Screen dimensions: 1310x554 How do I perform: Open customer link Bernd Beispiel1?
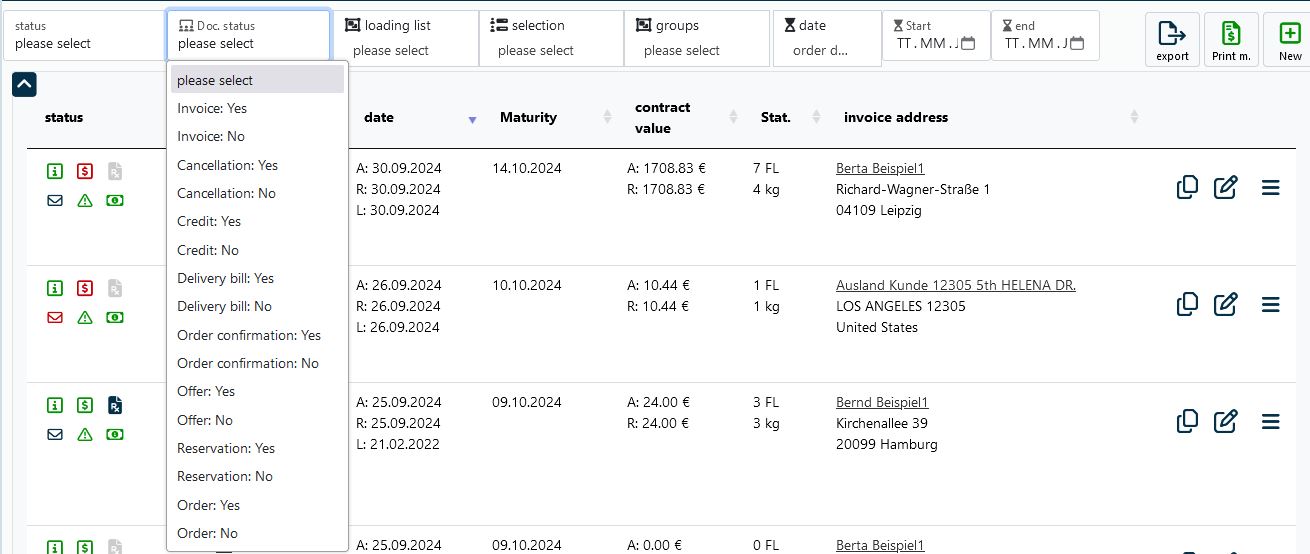tap(882, 403)
